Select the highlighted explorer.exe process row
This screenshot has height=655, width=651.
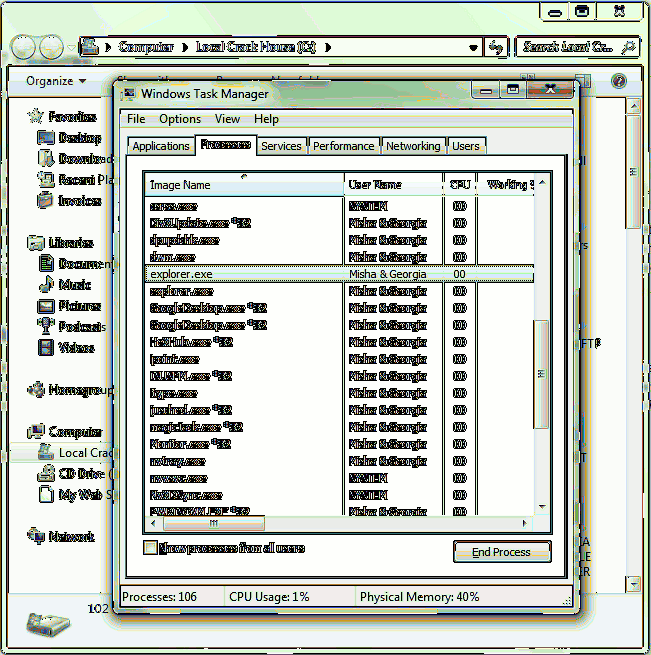339,274
